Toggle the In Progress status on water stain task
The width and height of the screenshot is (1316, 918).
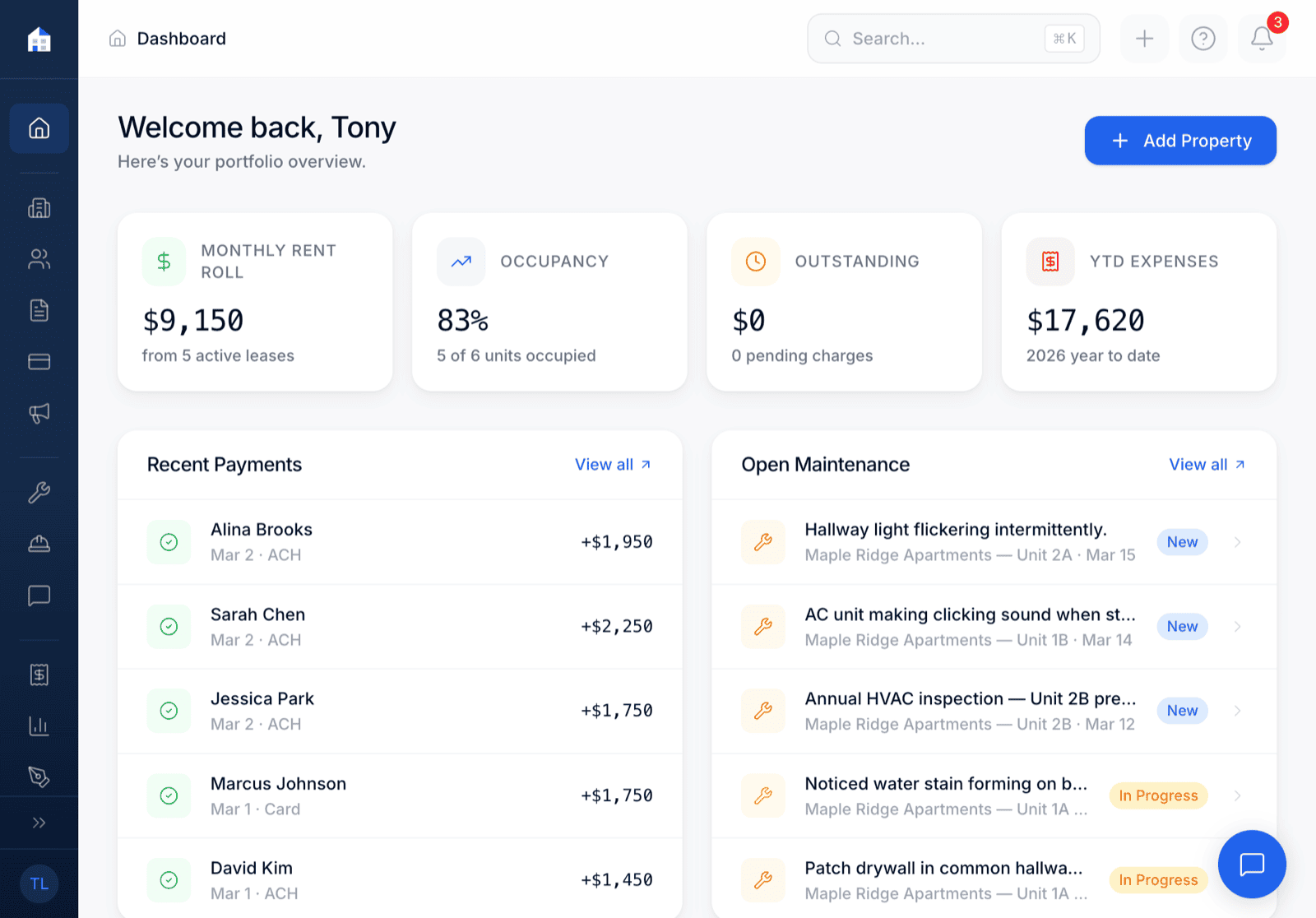coord(1157,795)
